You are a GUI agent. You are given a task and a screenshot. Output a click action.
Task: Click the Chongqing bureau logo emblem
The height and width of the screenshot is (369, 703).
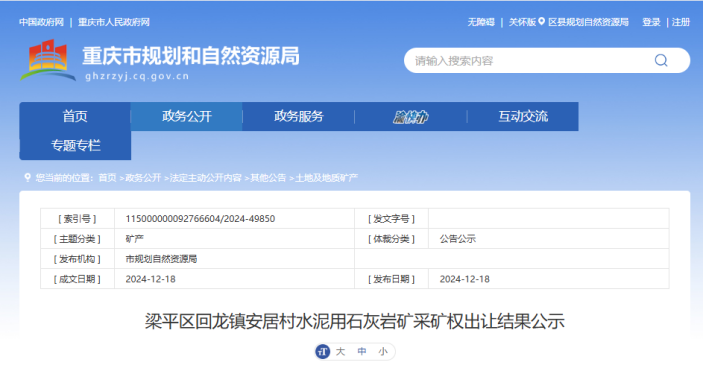tap(47, 61)
